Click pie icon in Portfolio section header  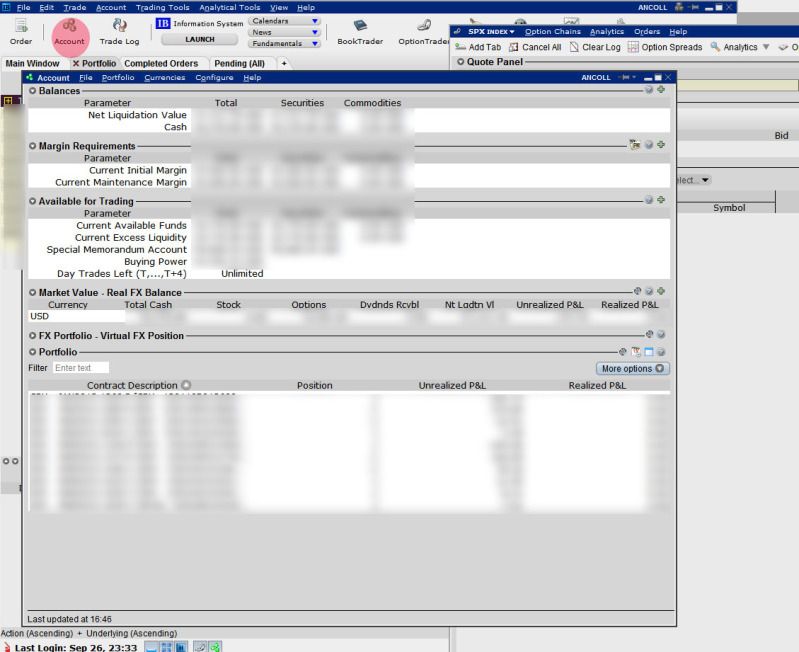coord(623,351)
